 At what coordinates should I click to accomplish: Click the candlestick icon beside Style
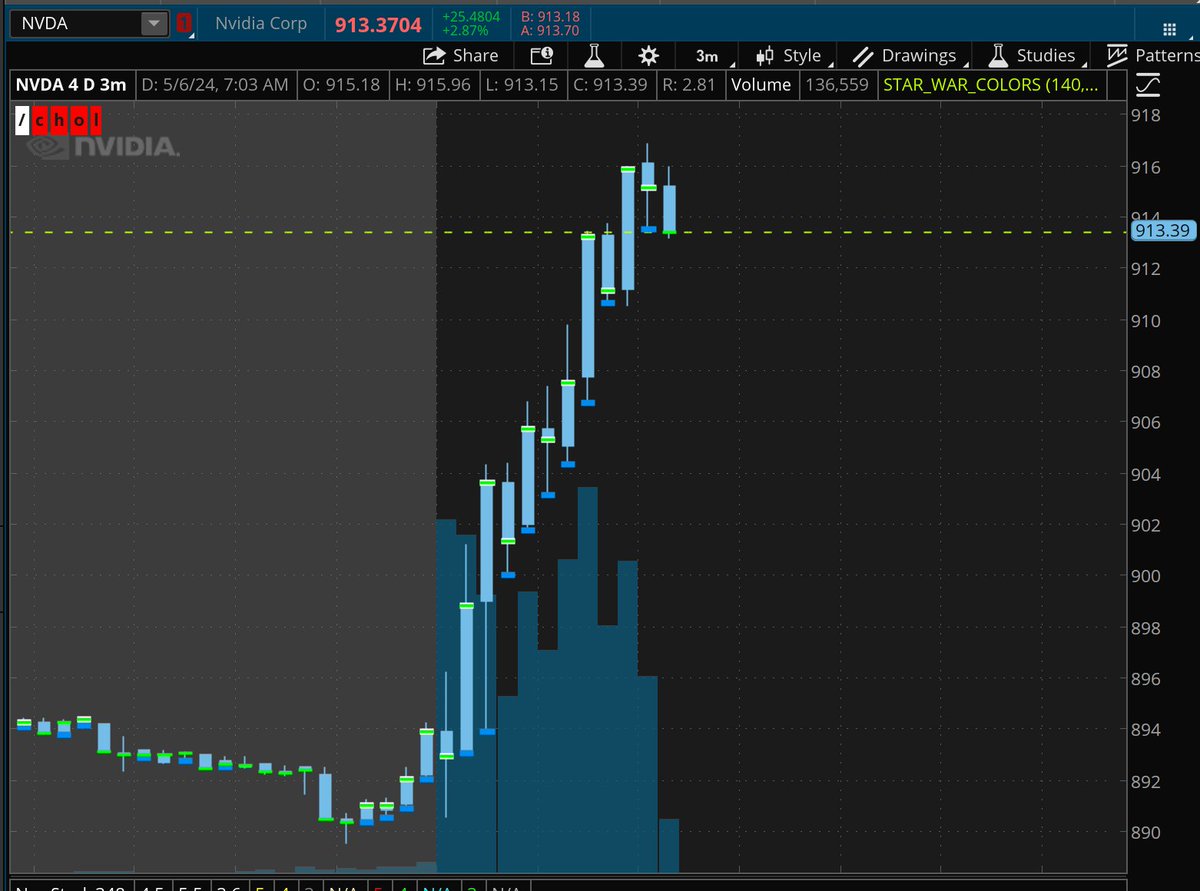[x=766, y=56]
